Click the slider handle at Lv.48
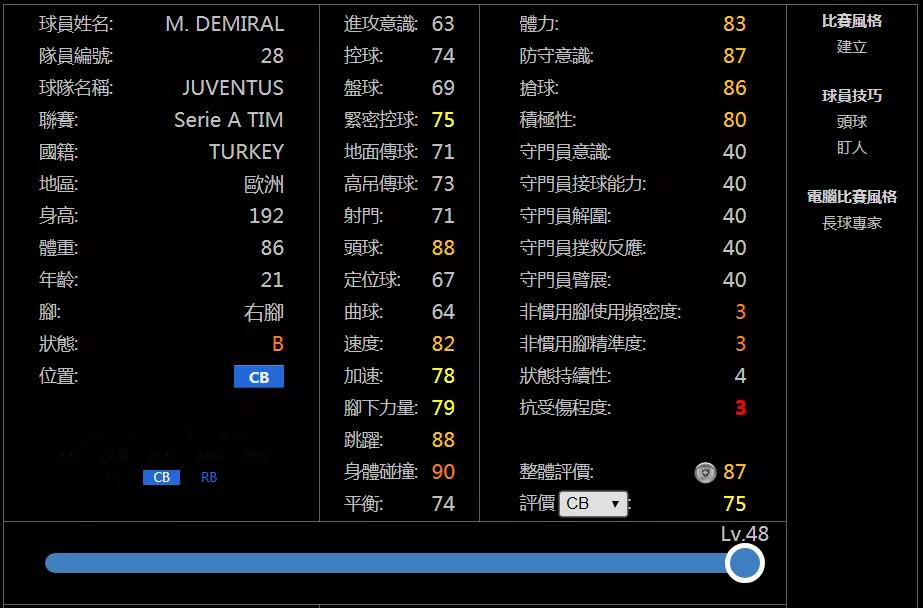Image resolution: width=923 pixels, height=608 pixels. (743, 563)
